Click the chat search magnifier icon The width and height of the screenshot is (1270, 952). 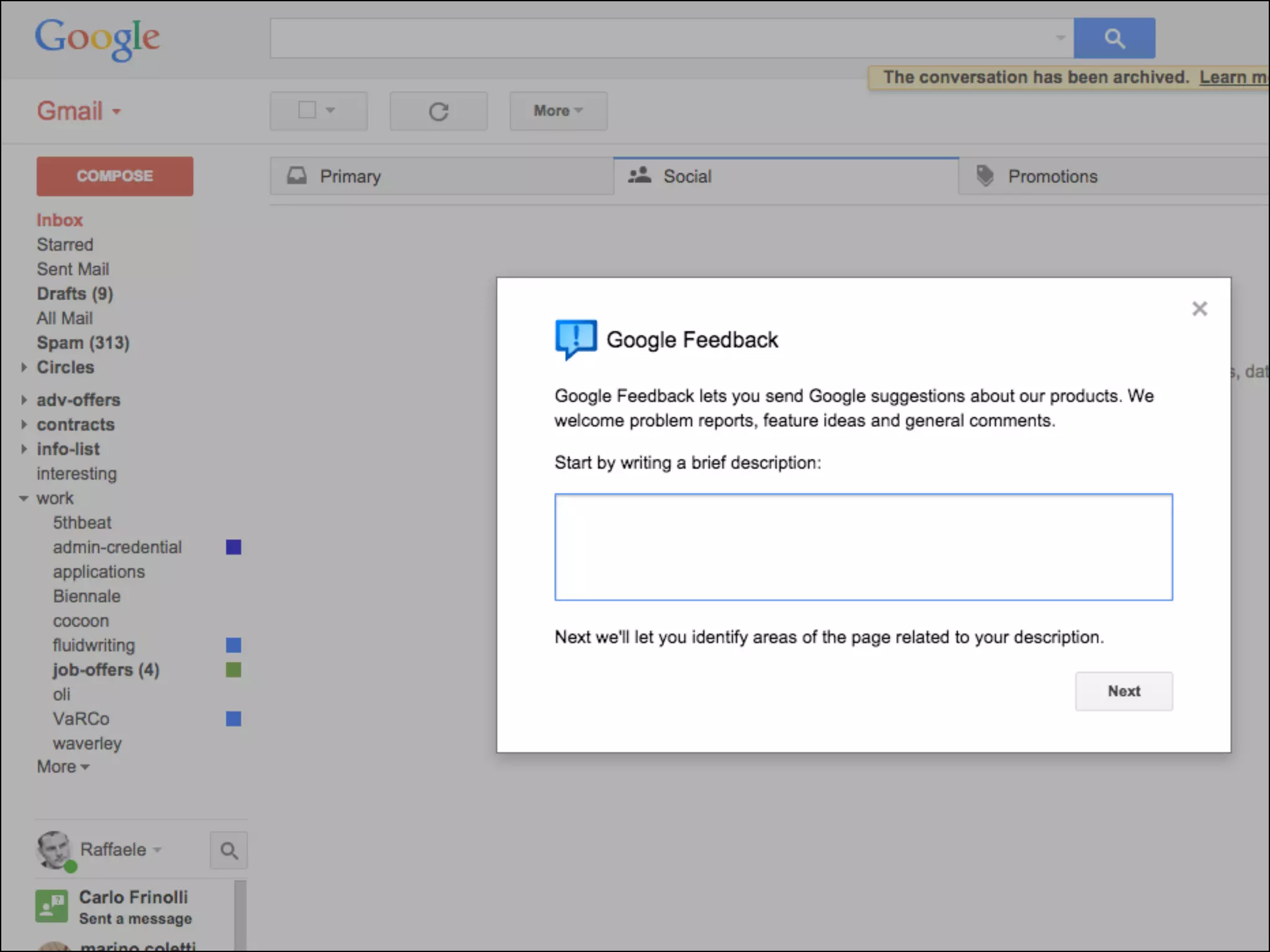[x=229, y=850]
